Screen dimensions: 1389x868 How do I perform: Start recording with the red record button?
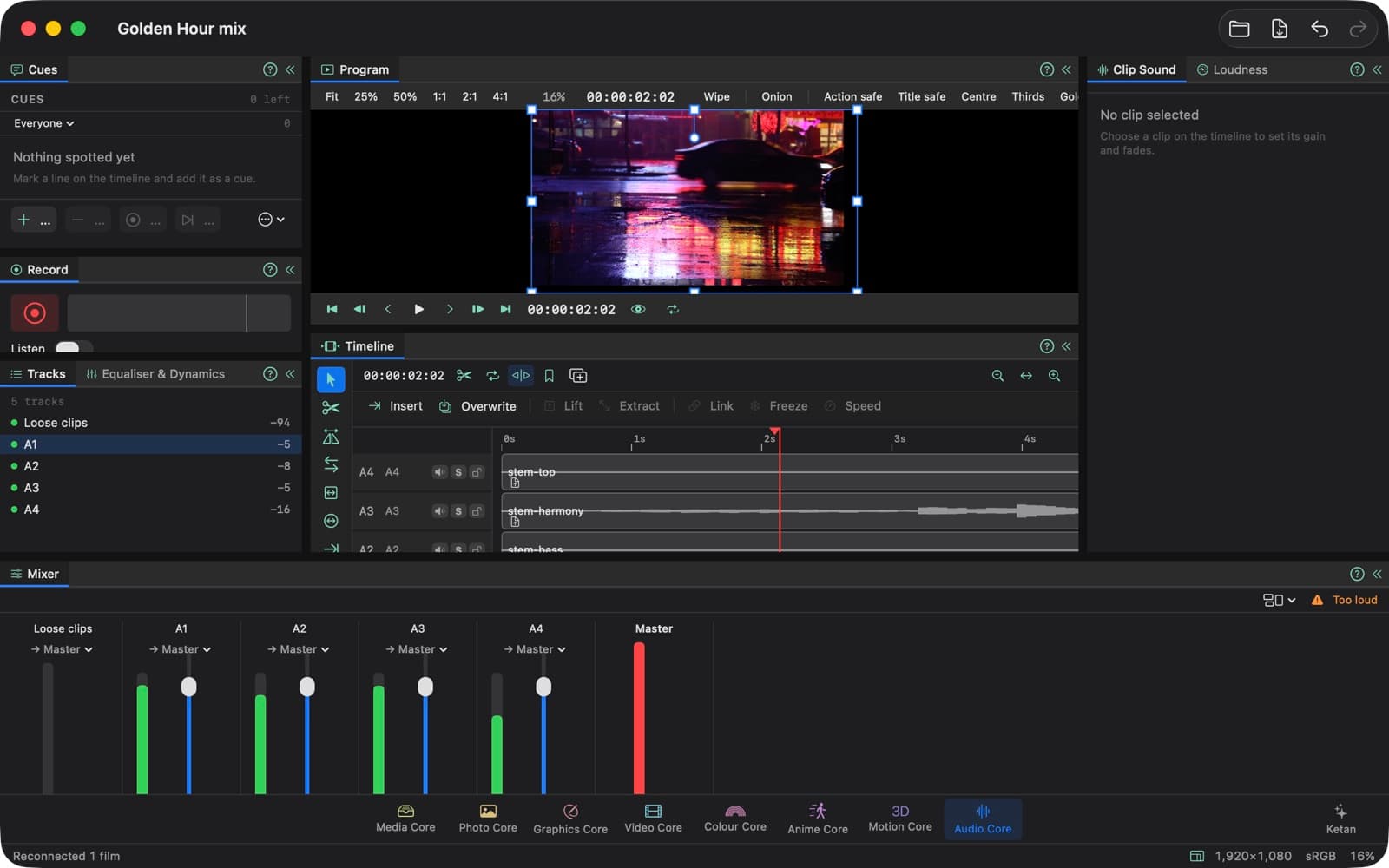35,312
